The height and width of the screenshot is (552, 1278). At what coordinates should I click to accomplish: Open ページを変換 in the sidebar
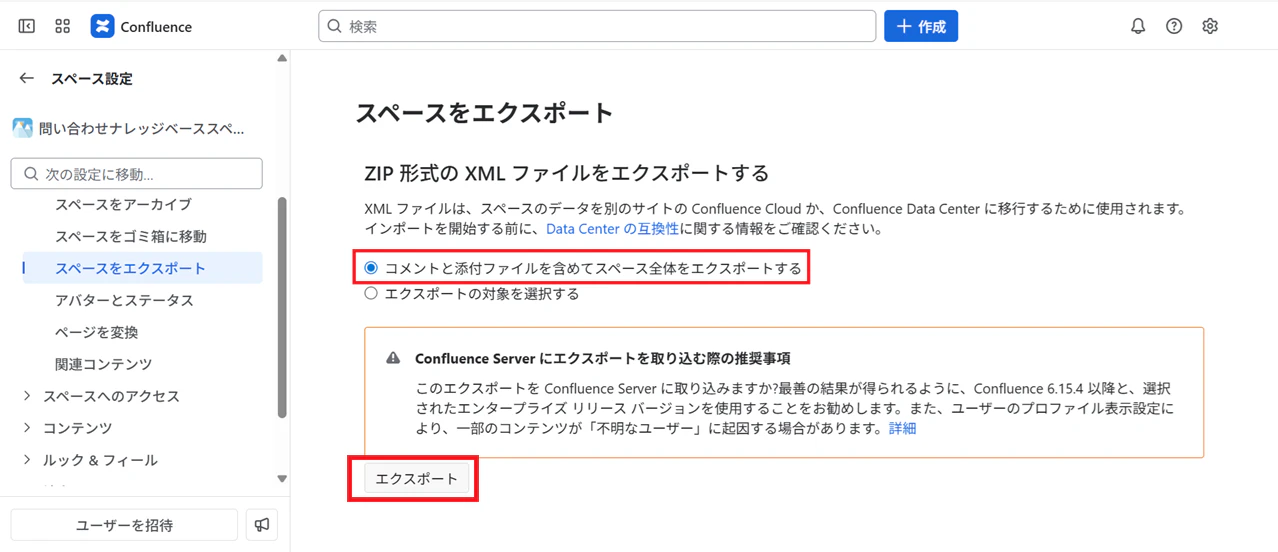[x=96, y=332]
